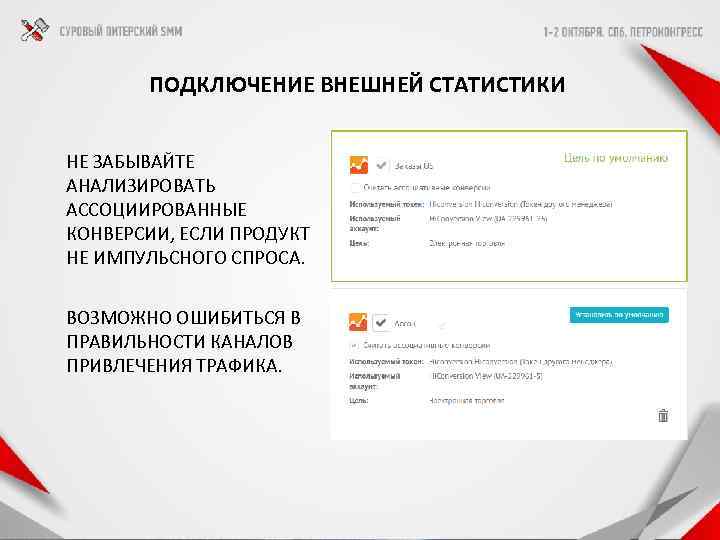Click the account value in the second goal card
The height and width of the screenshot is (540, 720).
(487, 376)
